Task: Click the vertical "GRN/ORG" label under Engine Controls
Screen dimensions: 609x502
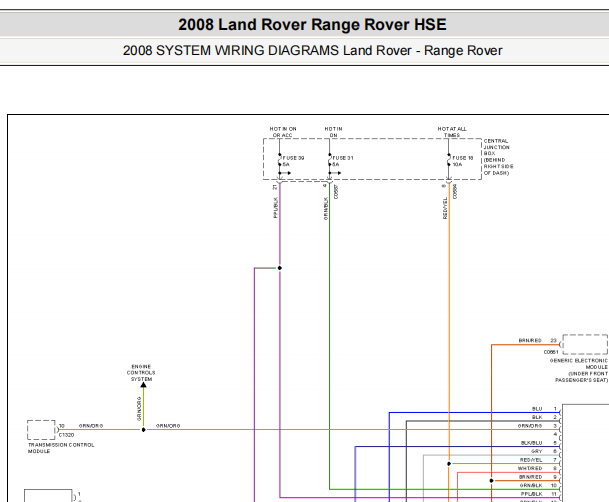Action: [x=139, y=409]
